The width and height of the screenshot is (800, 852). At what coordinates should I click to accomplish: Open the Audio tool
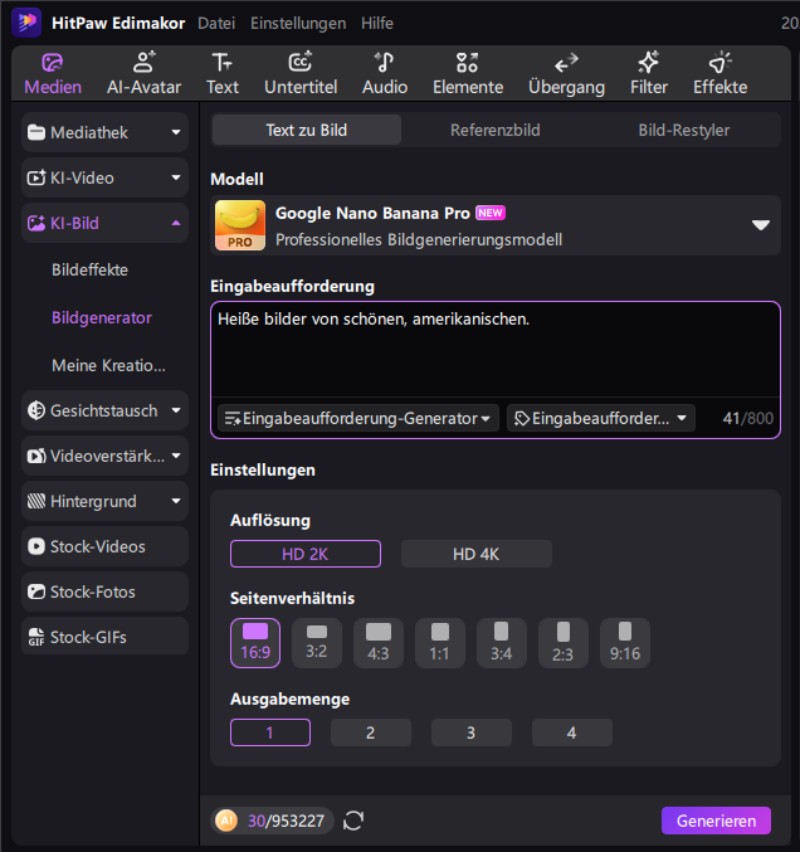tap(384, 74)
